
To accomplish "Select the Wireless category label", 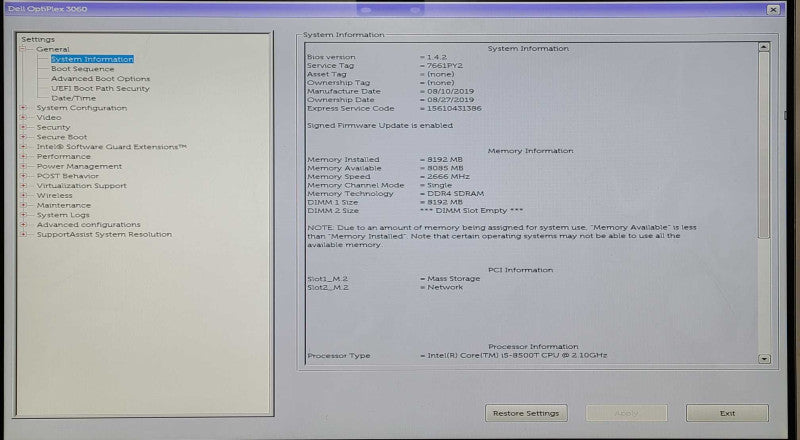I will point(54,195).
